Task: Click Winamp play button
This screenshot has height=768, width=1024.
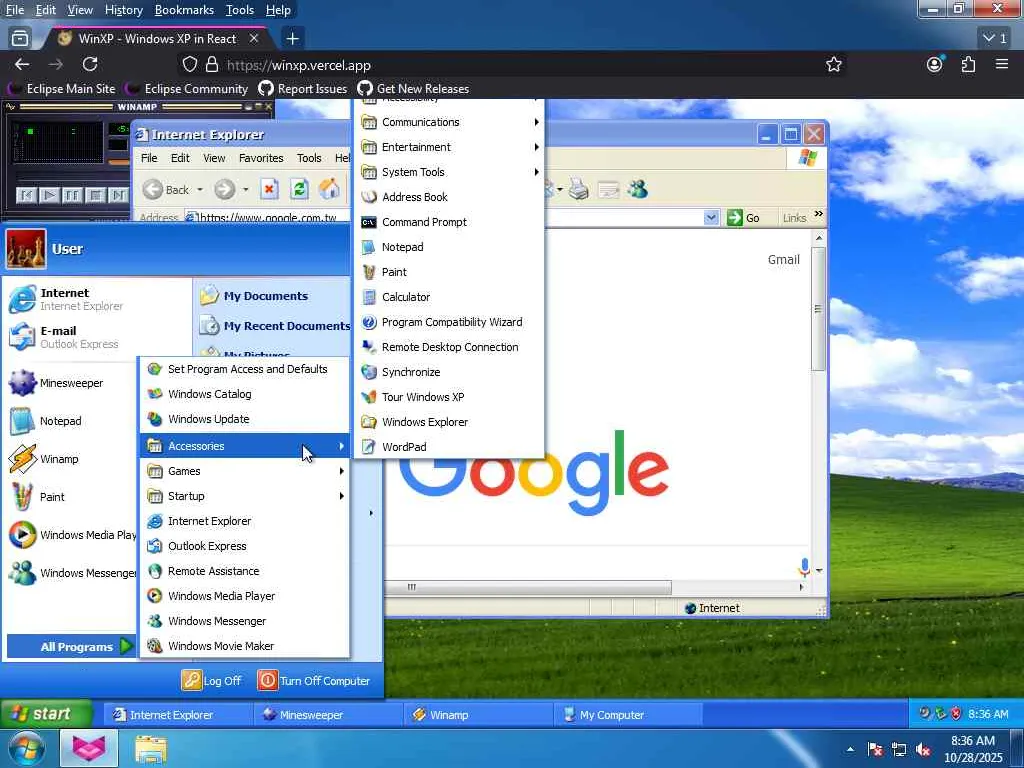Action: (x=49, y=195)
